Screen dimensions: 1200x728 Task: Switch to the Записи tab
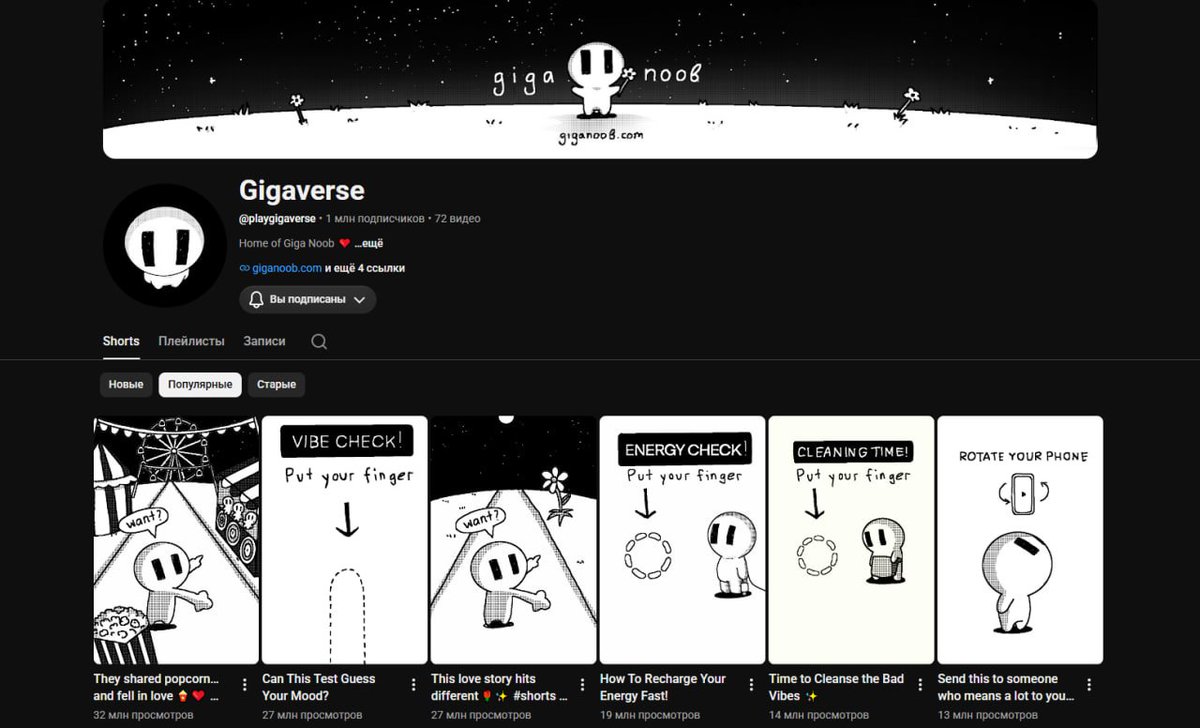point(264,341)
